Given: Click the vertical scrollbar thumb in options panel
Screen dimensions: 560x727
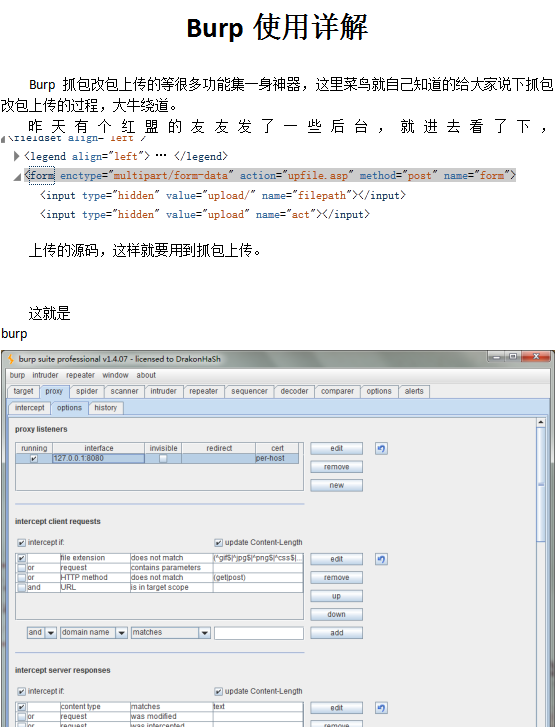Looking at the screenshot, I should pos(541,484).
